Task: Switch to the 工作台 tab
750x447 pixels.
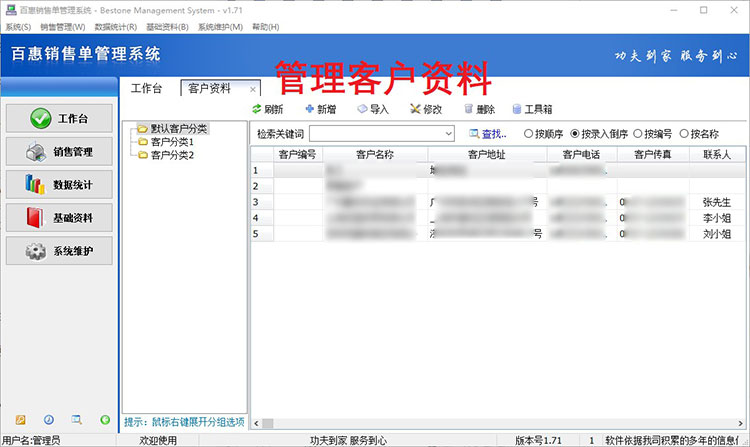Action: [x=146, y=88]
